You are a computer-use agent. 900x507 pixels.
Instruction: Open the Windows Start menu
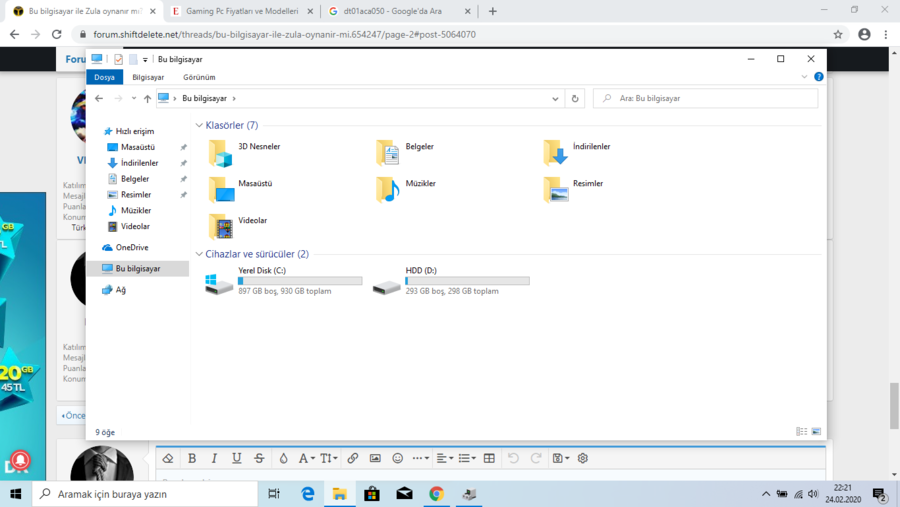(15, 494)
